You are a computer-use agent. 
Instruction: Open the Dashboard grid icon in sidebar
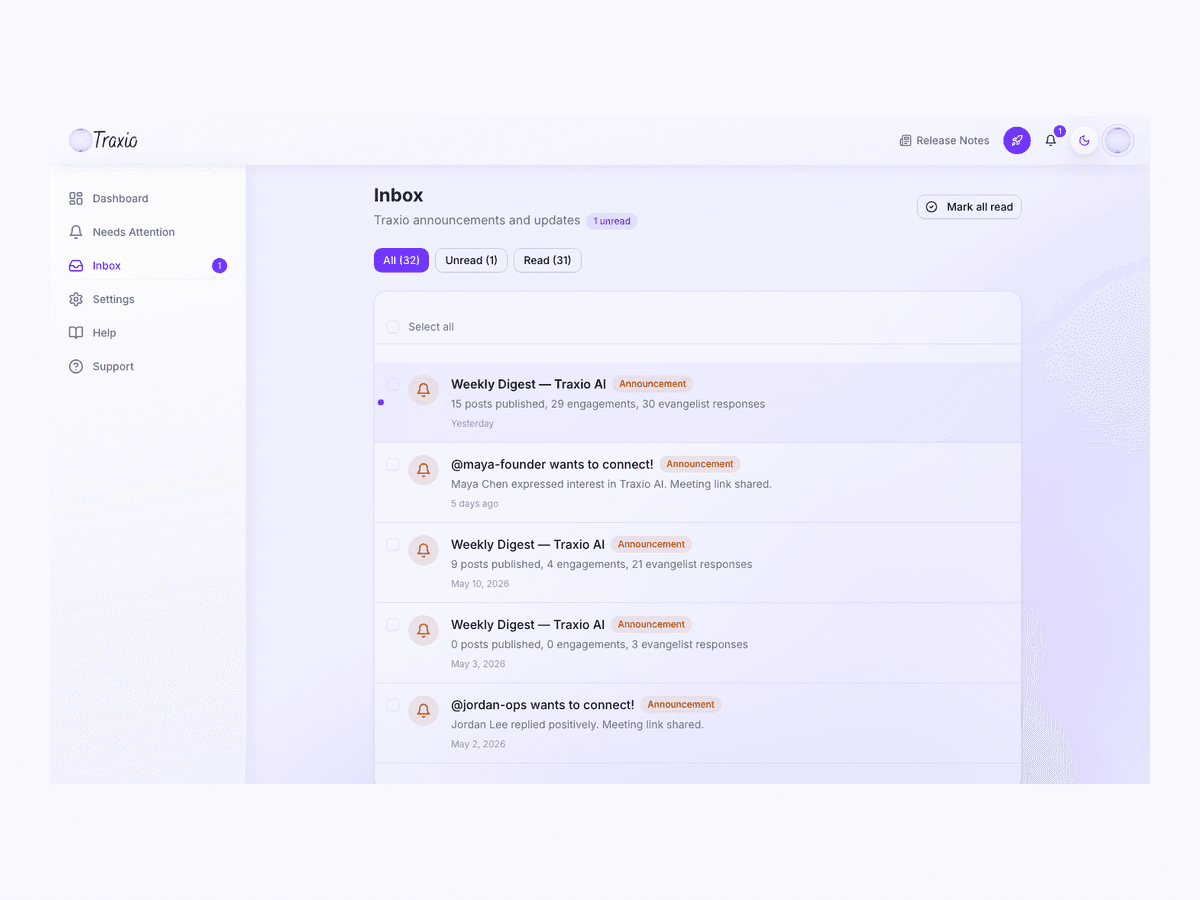point(76,198)
